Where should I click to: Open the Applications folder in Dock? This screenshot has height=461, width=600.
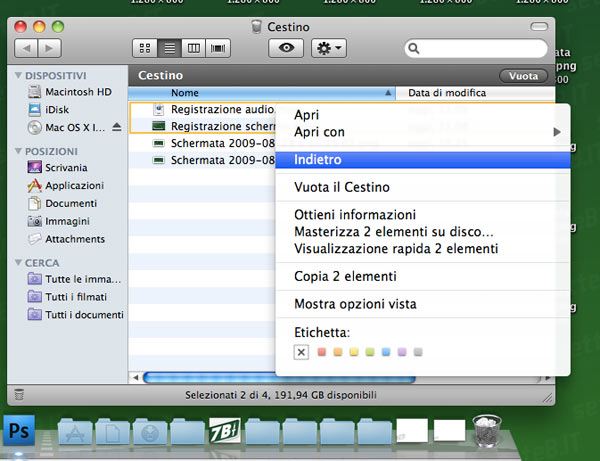[75, 432]
